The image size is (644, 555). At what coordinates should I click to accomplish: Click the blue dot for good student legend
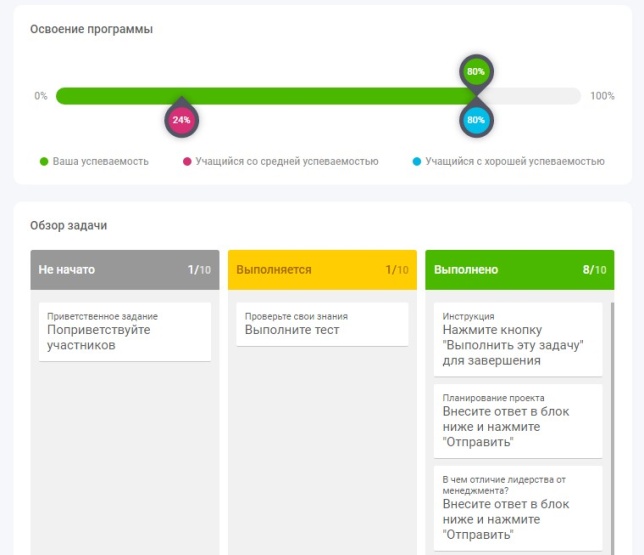[416, 161]
